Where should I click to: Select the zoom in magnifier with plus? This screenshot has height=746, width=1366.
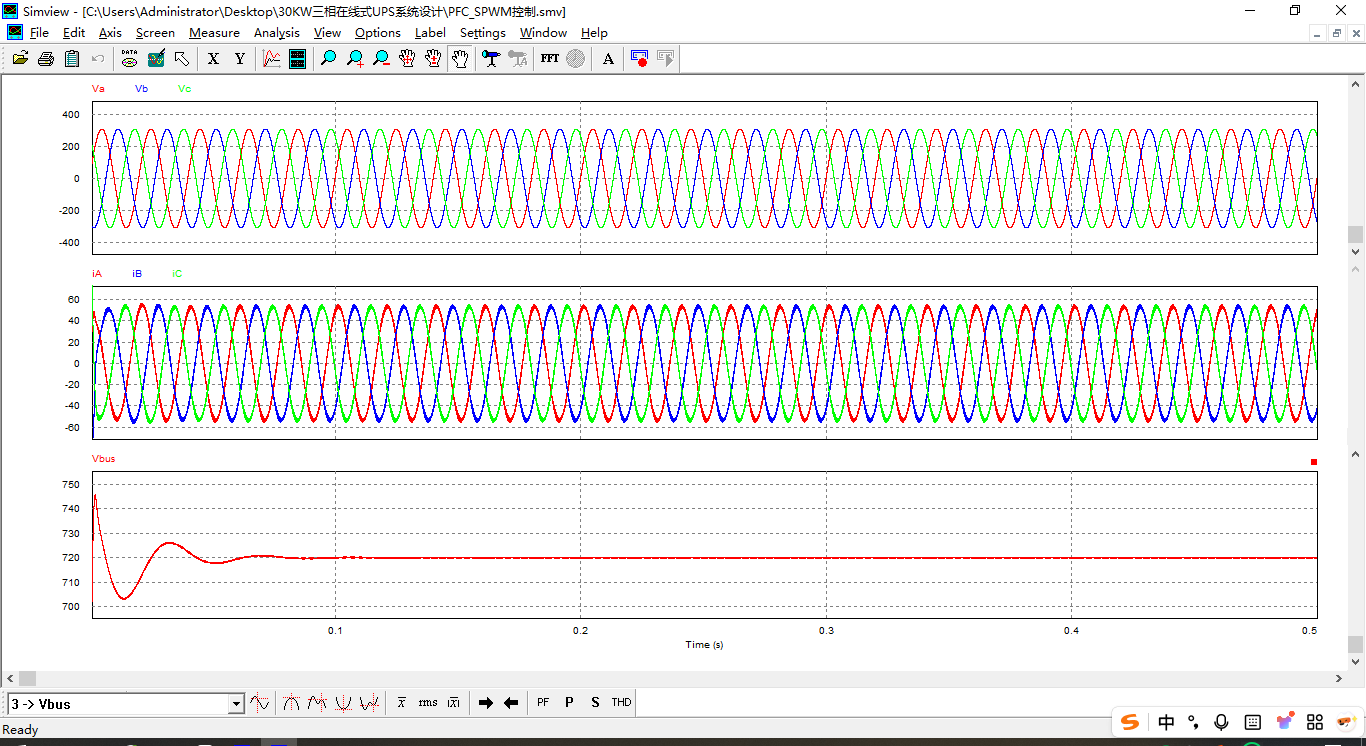[355, 59]
